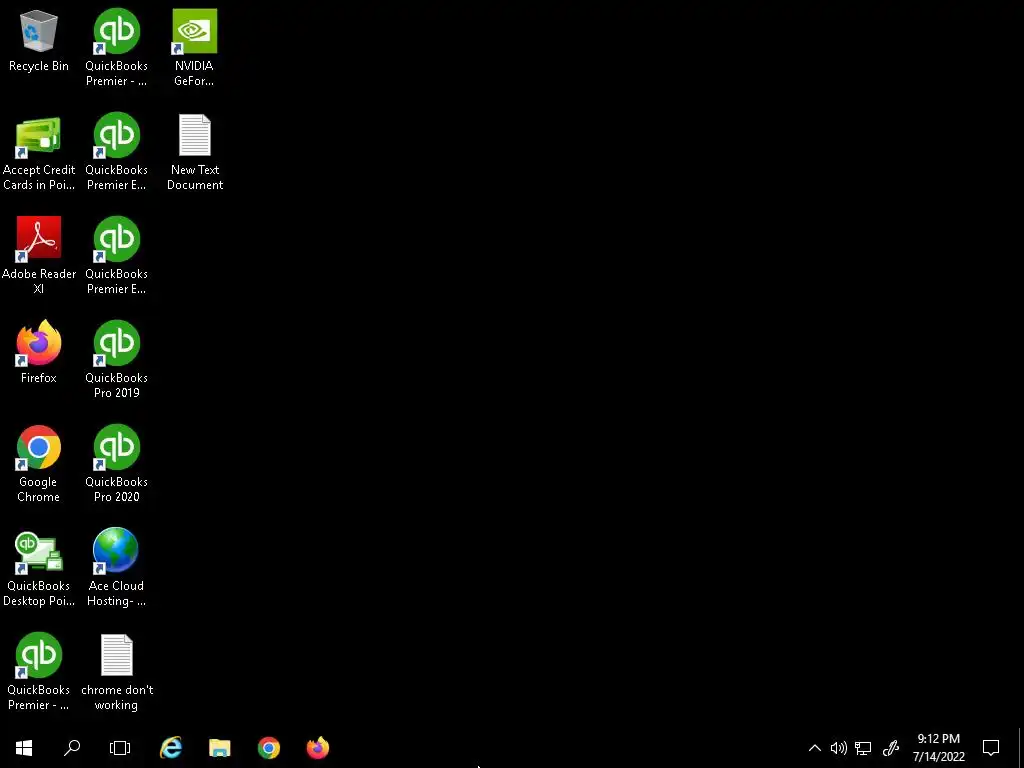The width and height of the screenshot is (1024, 768).
Task: Select the QuickBooks Pro 2019 shortcut
Action: (116, 360)
